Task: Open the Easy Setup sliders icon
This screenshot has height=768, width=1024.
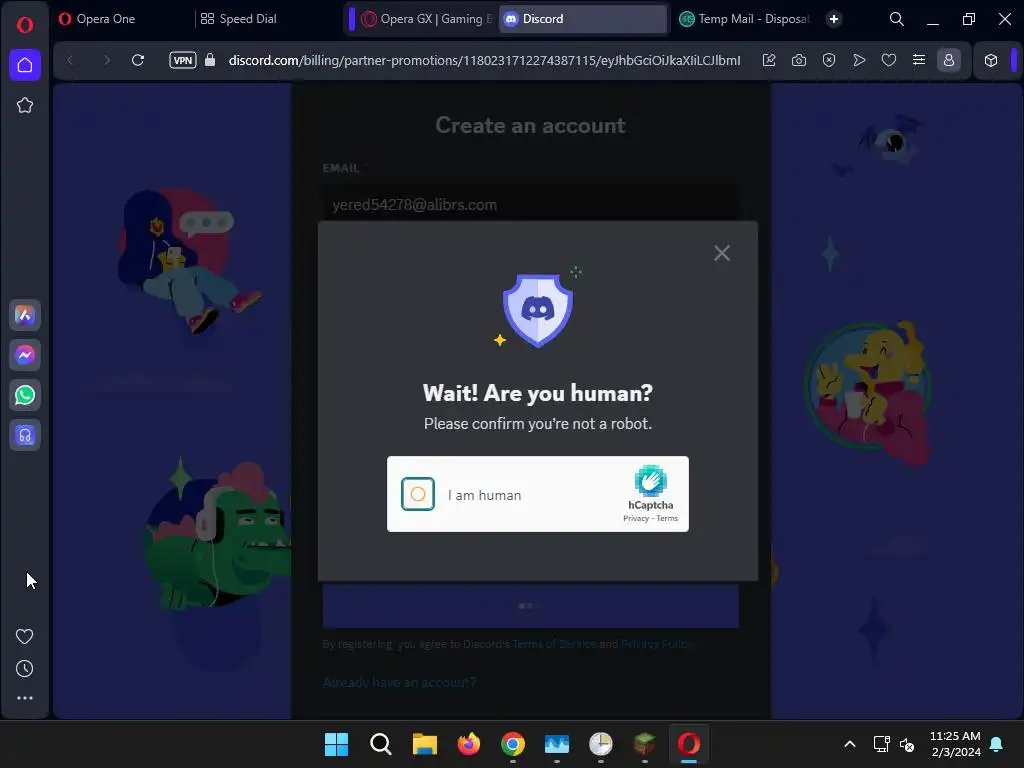Action: pos(919,60)
